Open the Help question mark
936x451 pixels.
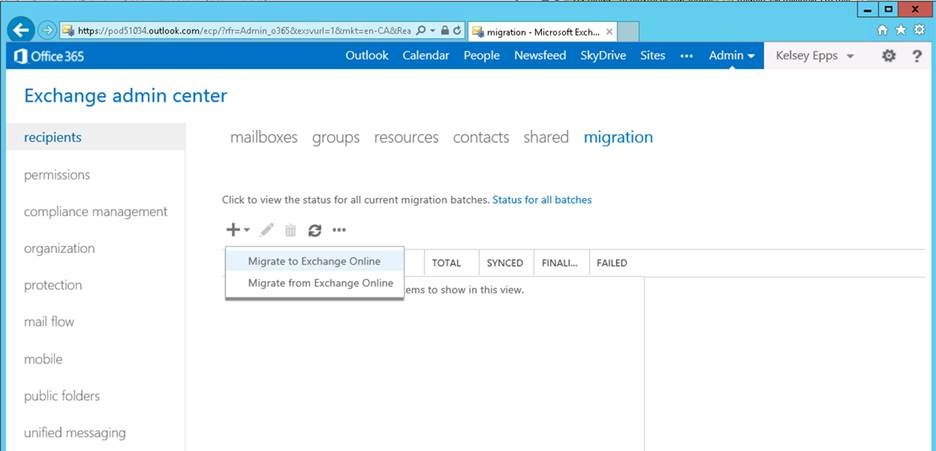(917, 56)
